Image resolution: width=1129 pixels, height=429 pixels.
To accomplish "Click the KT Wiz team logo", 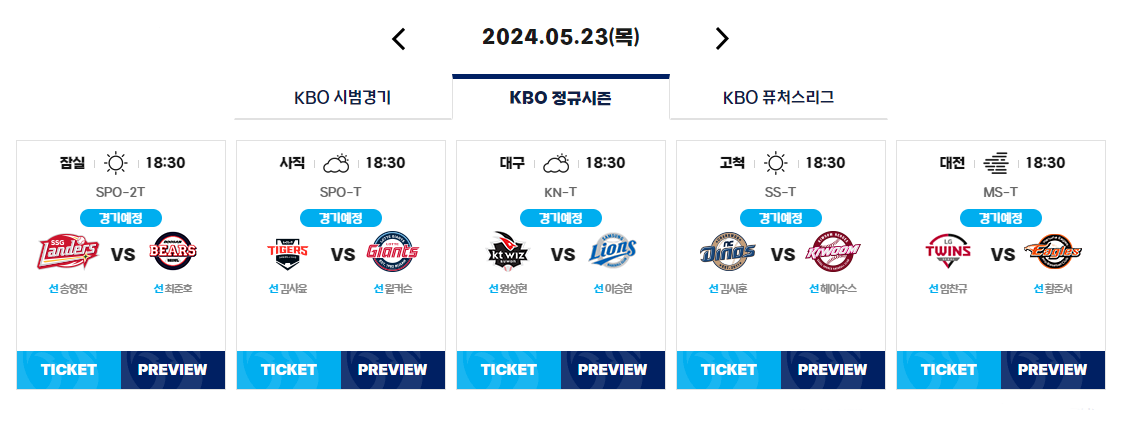I will [x=508, y=251].
